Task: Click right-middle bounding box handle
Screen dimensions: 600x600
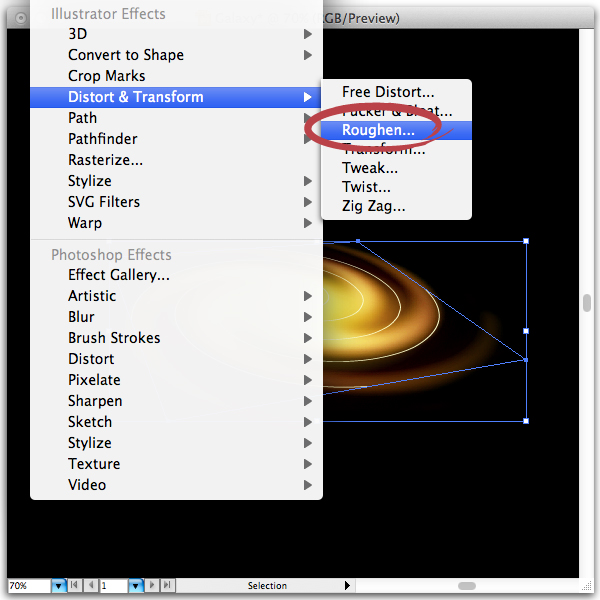Action: 526,331
